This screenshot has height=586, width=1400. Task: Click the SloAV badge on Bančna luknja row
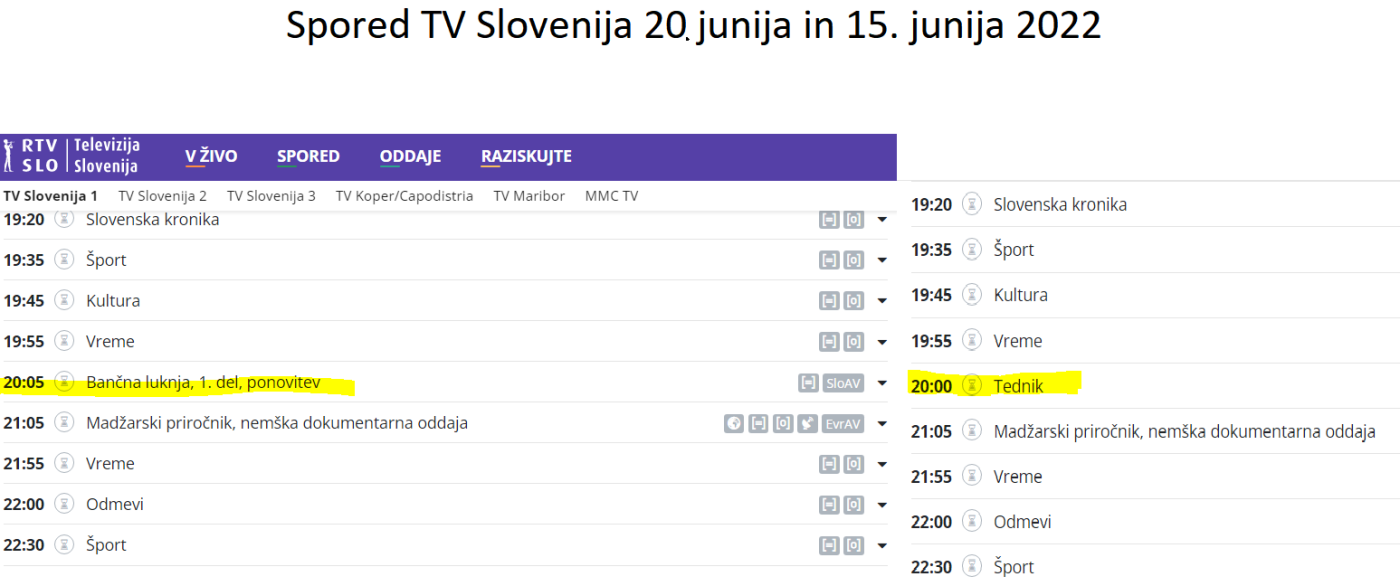[x=843, y=383]
